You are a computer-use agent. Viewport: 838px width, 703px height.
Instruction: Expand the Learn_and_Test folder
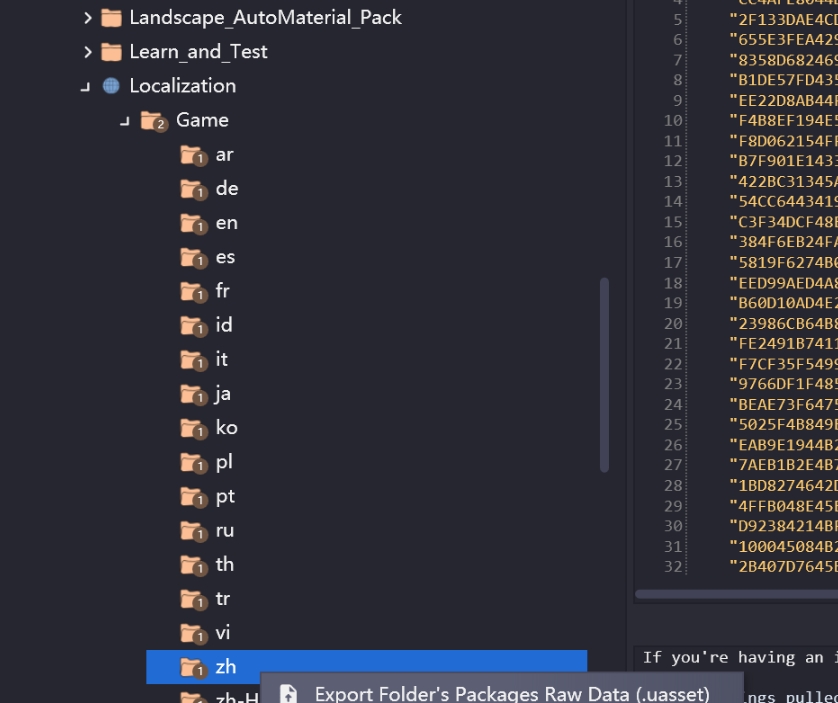(88, 52)
